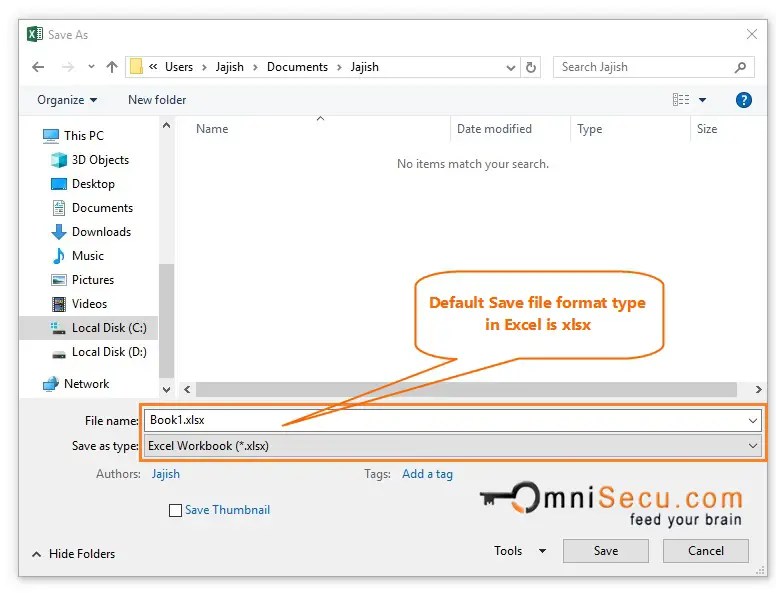This screenshot has width=776, height=593.
Task: Enable the Save Thumbnail checkbox
Action: point(175,510)
